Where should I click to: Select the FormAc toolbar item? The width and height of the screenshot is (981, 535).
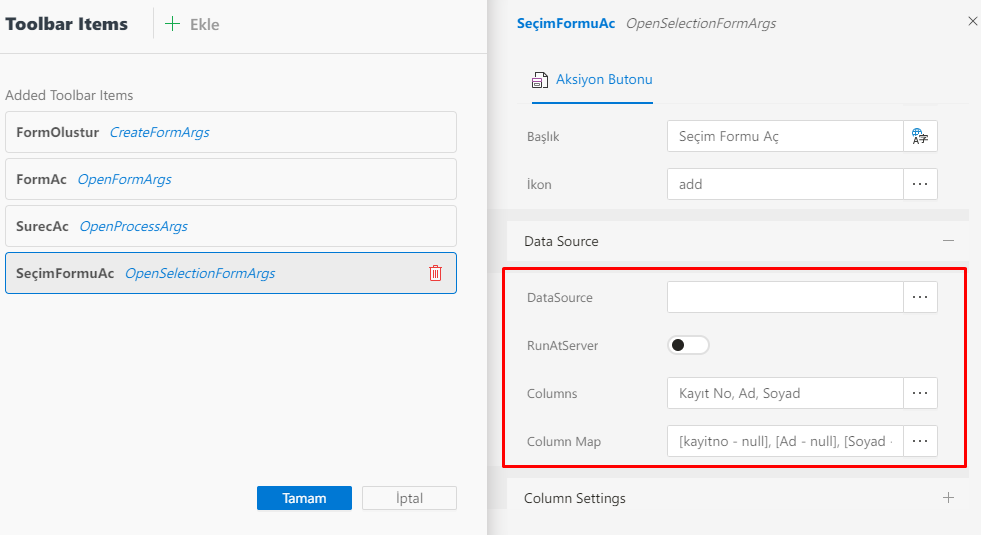(230, 180)
